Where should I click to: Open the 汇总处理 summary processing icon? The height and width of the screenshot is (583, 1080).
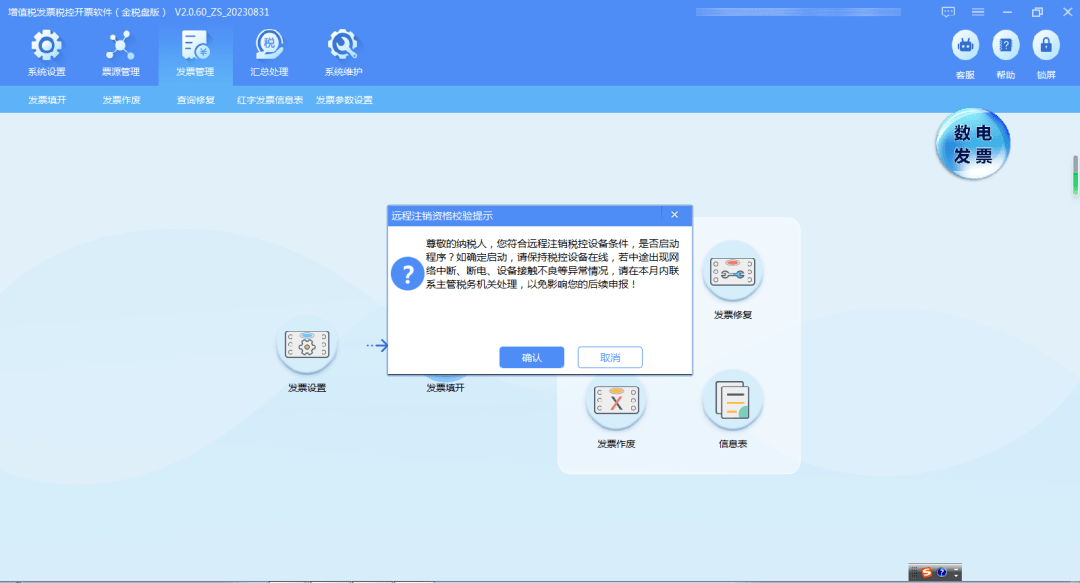click(267, 52)
